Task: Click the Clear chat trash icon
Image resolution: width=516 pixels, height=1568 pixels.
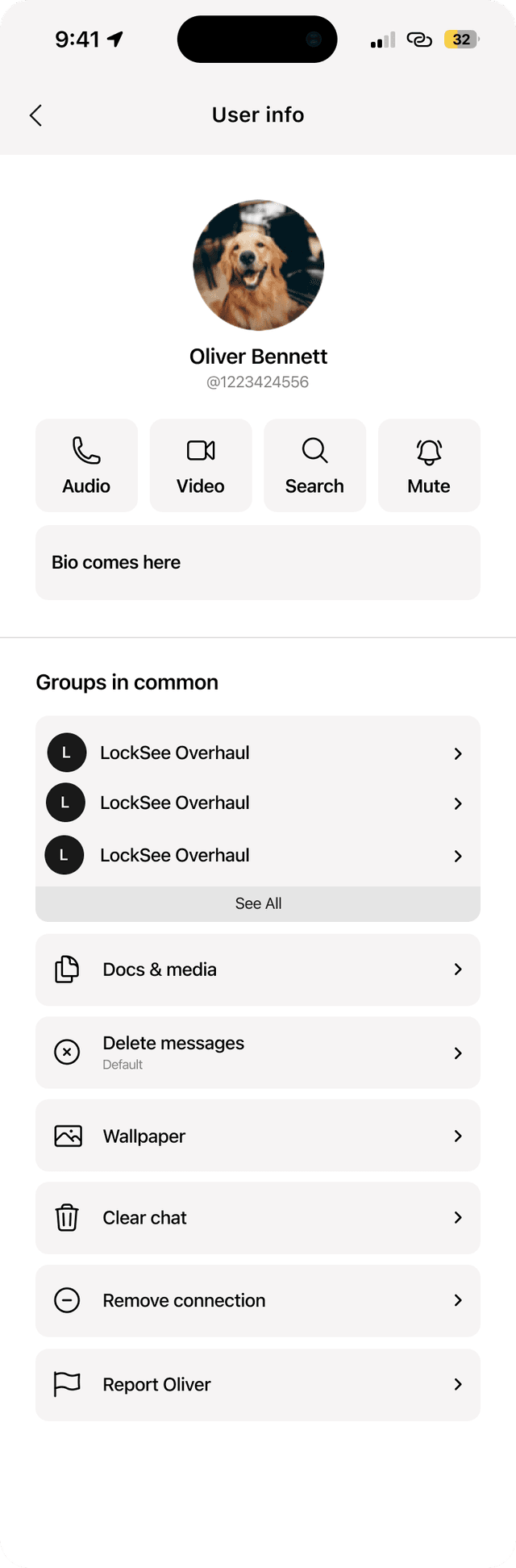Action: (67, 1217)
